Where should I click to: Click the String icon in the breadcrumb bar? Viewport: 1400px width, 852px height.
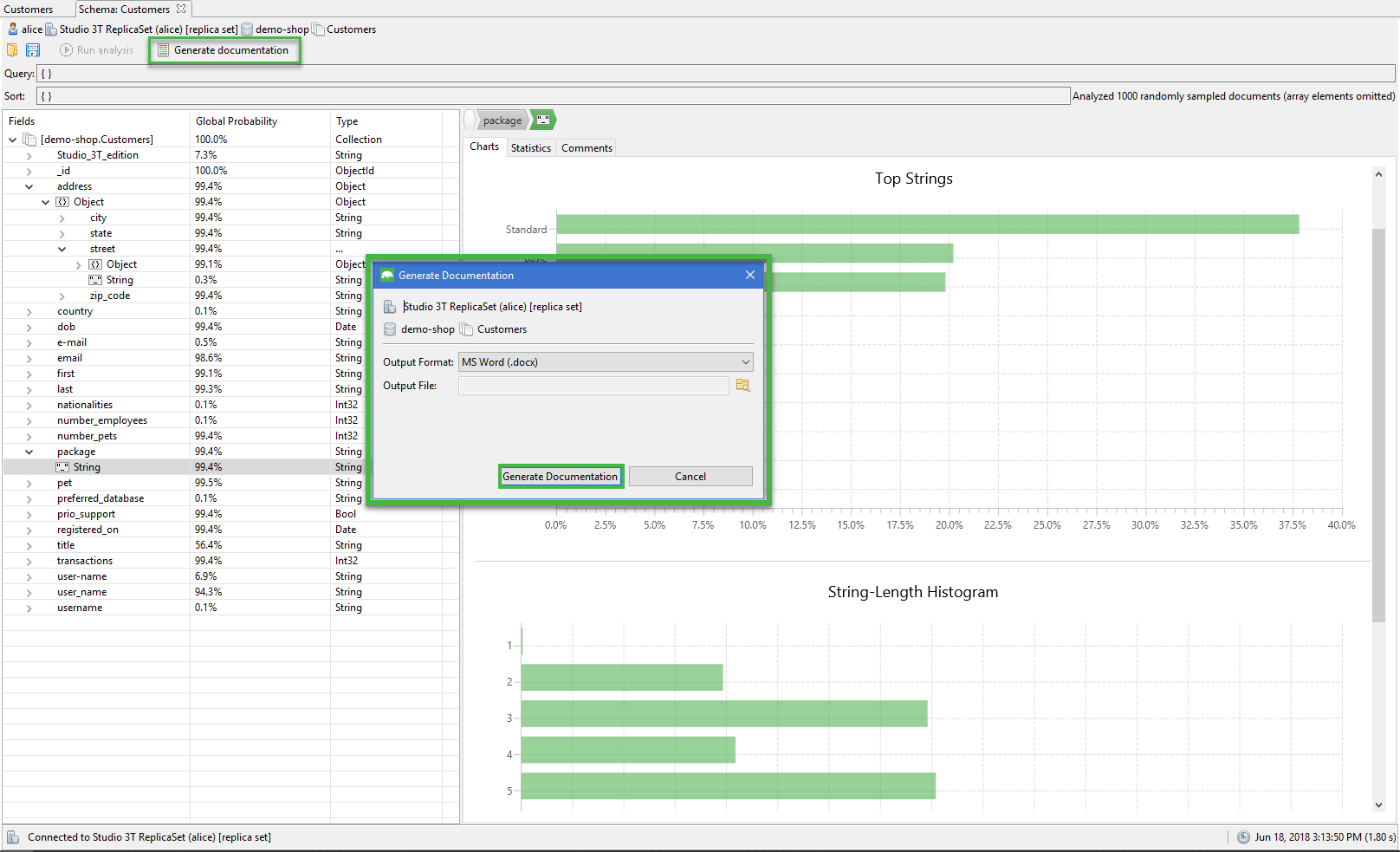pos(541,120)
